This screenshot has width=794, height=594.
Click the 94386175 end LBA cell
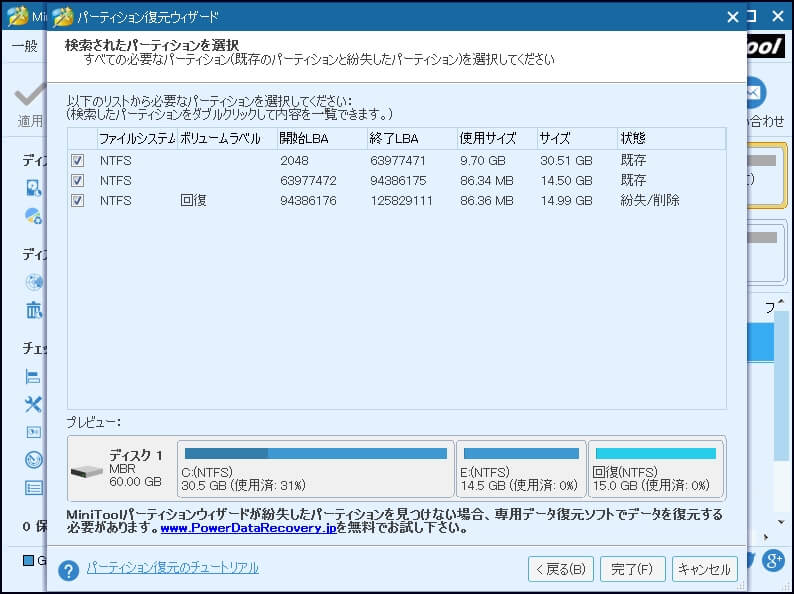[398, 180]
